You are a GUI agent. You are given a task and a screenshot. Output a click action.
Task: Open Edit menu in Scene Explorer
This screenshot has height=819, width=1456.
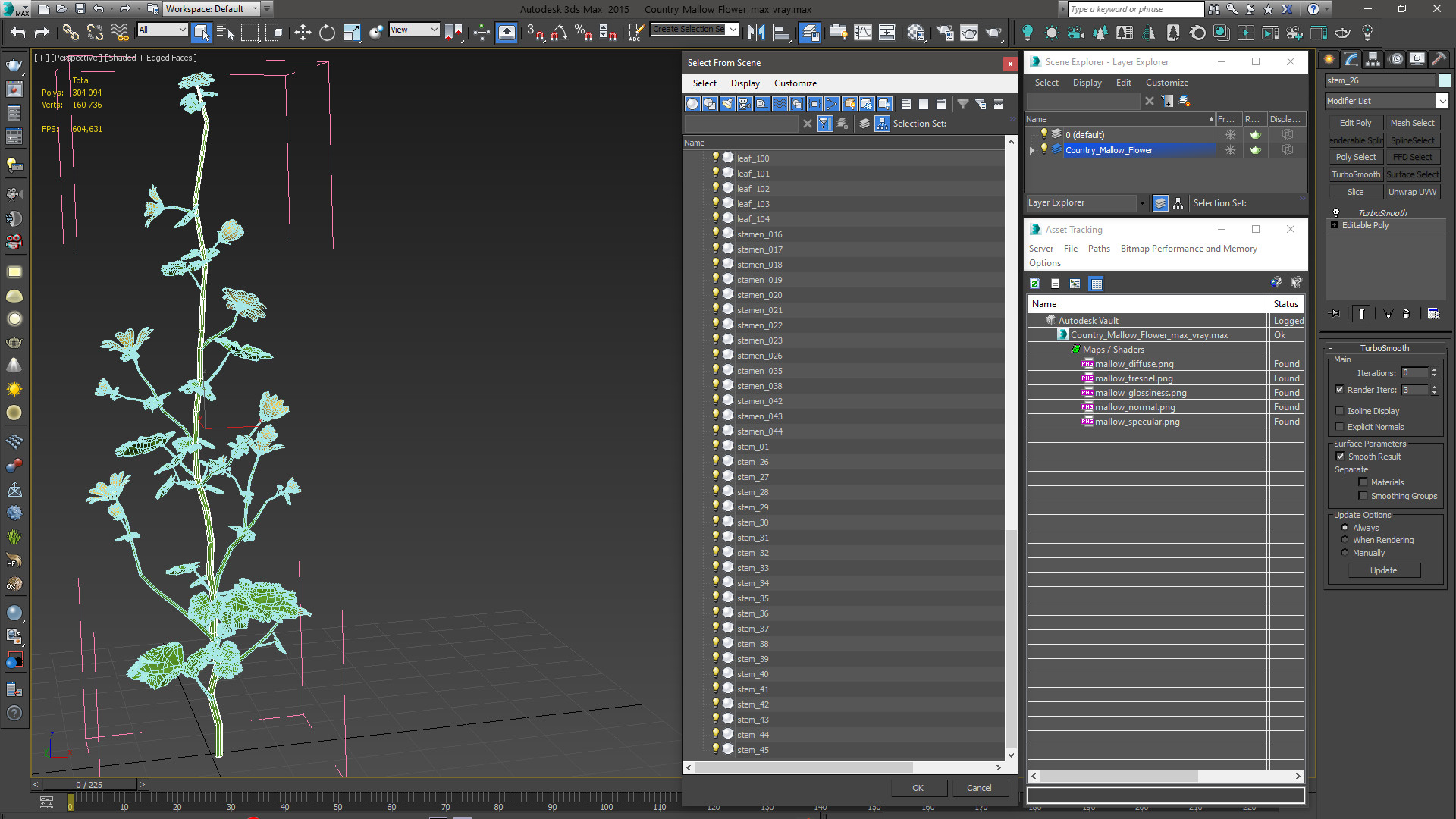[1123, 83]
